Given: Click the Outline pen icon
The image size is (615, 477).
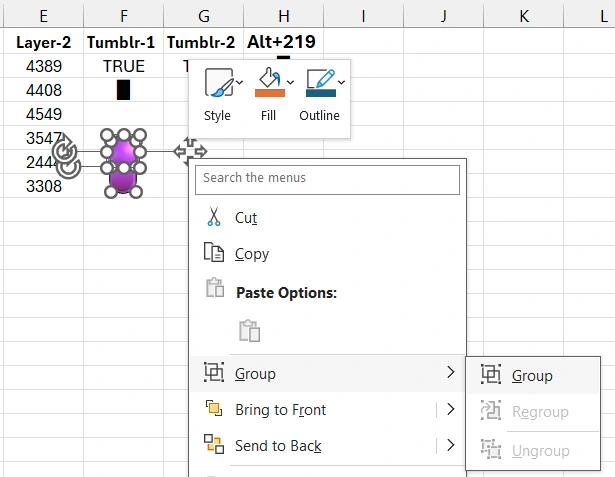Looking at the screenshot, I should coord(319,82).
